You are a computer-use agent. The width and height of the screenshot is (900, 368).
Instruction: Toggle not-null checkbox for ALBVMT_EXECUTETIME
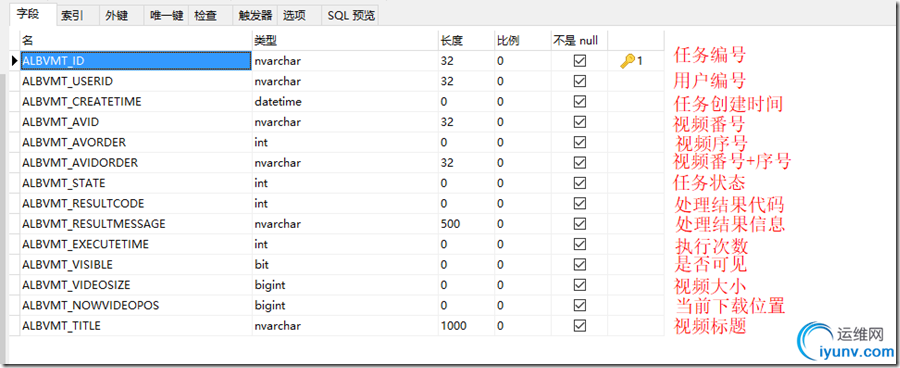[x=580, y=245]
